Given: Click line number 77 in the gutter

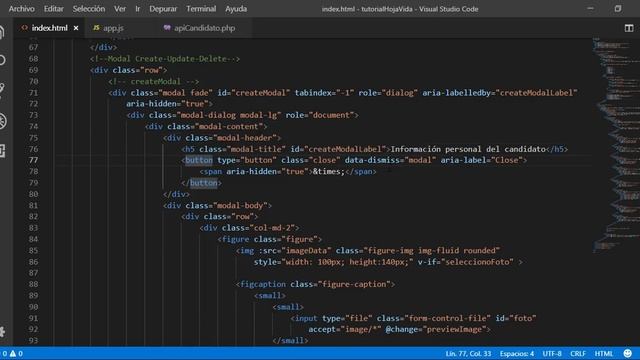Looking at the screenshot, I should click(x=33, y=160).
